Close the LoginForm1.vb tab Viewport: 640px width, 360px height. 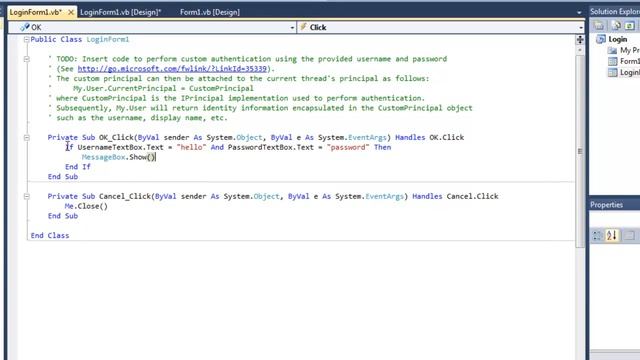tap(71, 12)
